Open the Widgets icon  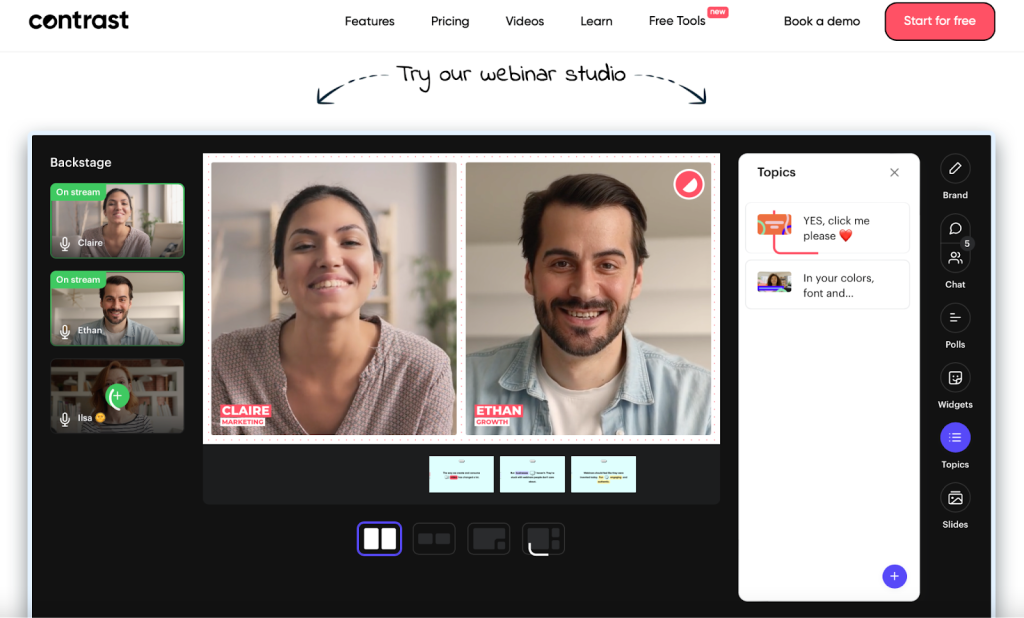tap(955, 378)
